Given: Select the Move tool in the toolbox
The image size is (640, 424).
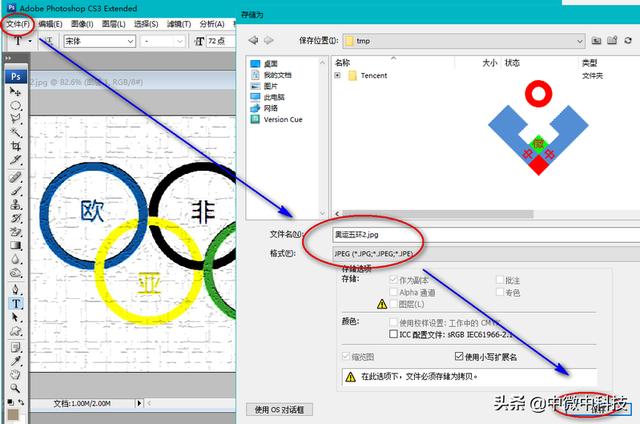Looking at the screenshot, I should [x=16, y=91].
